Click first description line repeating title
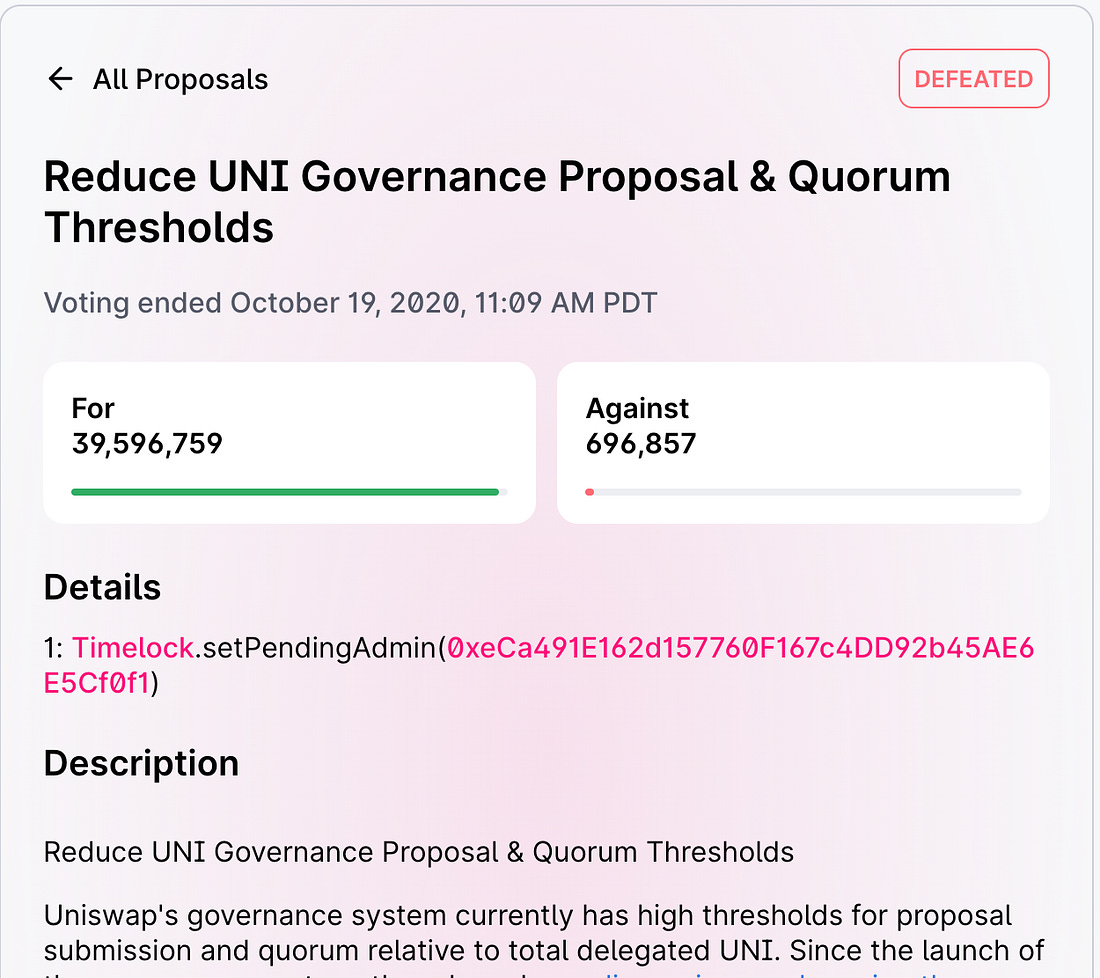This screenshot has width=1100, height=978. tap(419, 852)
